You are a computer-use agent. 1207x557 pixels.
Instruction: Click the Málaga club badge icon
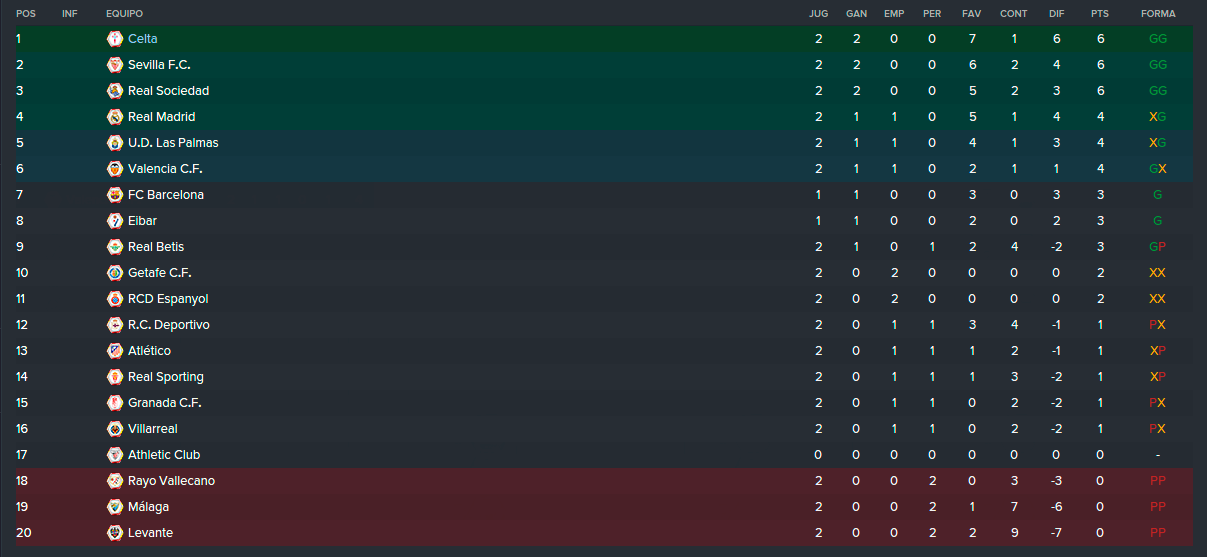coord(115,507)
